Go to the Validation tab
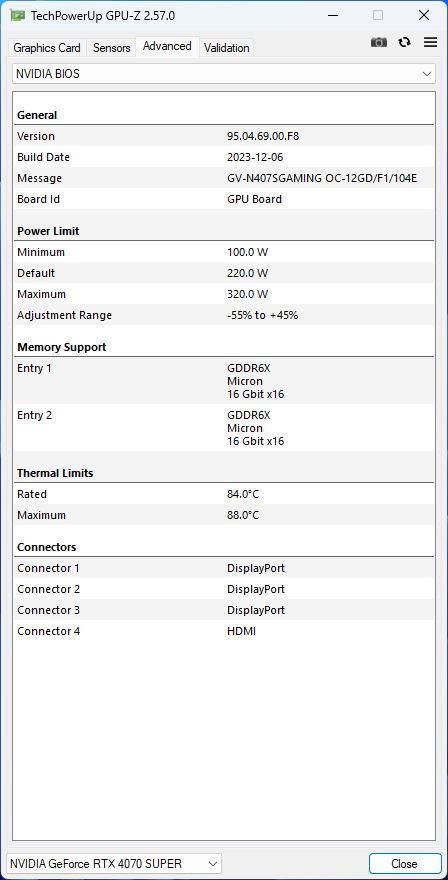This screenshot has height=880, width=448. pos(226,48)
